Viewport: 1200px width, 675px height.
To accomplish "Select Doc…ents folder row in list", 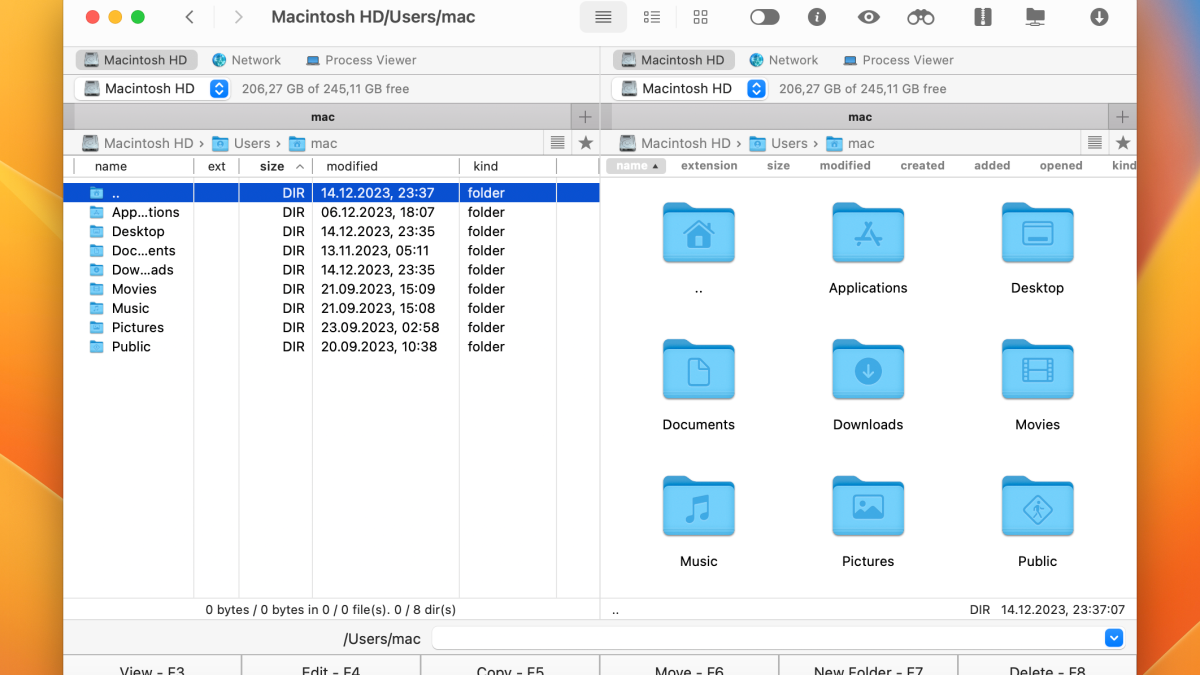I will 331,251.
